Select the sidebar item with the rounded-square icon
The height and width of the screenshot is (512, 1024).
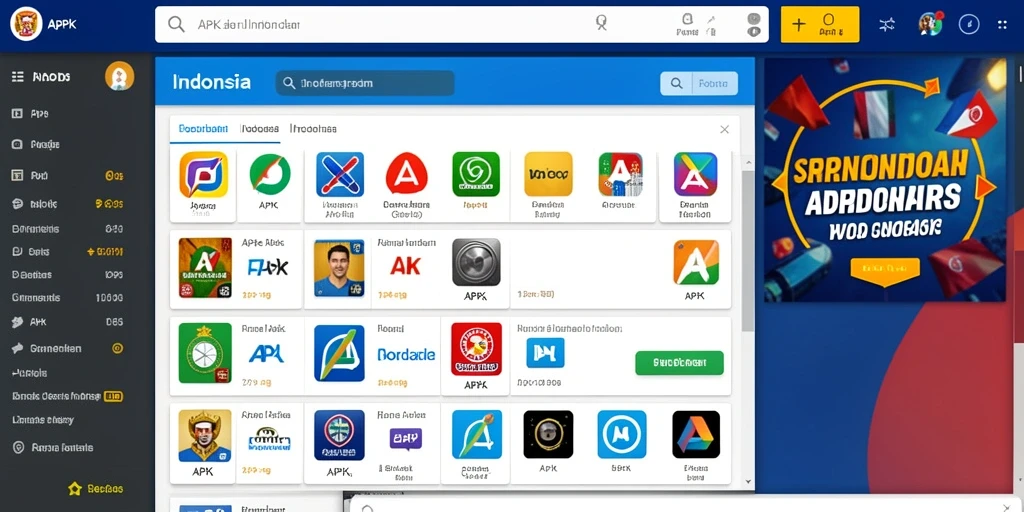point(35,144)
